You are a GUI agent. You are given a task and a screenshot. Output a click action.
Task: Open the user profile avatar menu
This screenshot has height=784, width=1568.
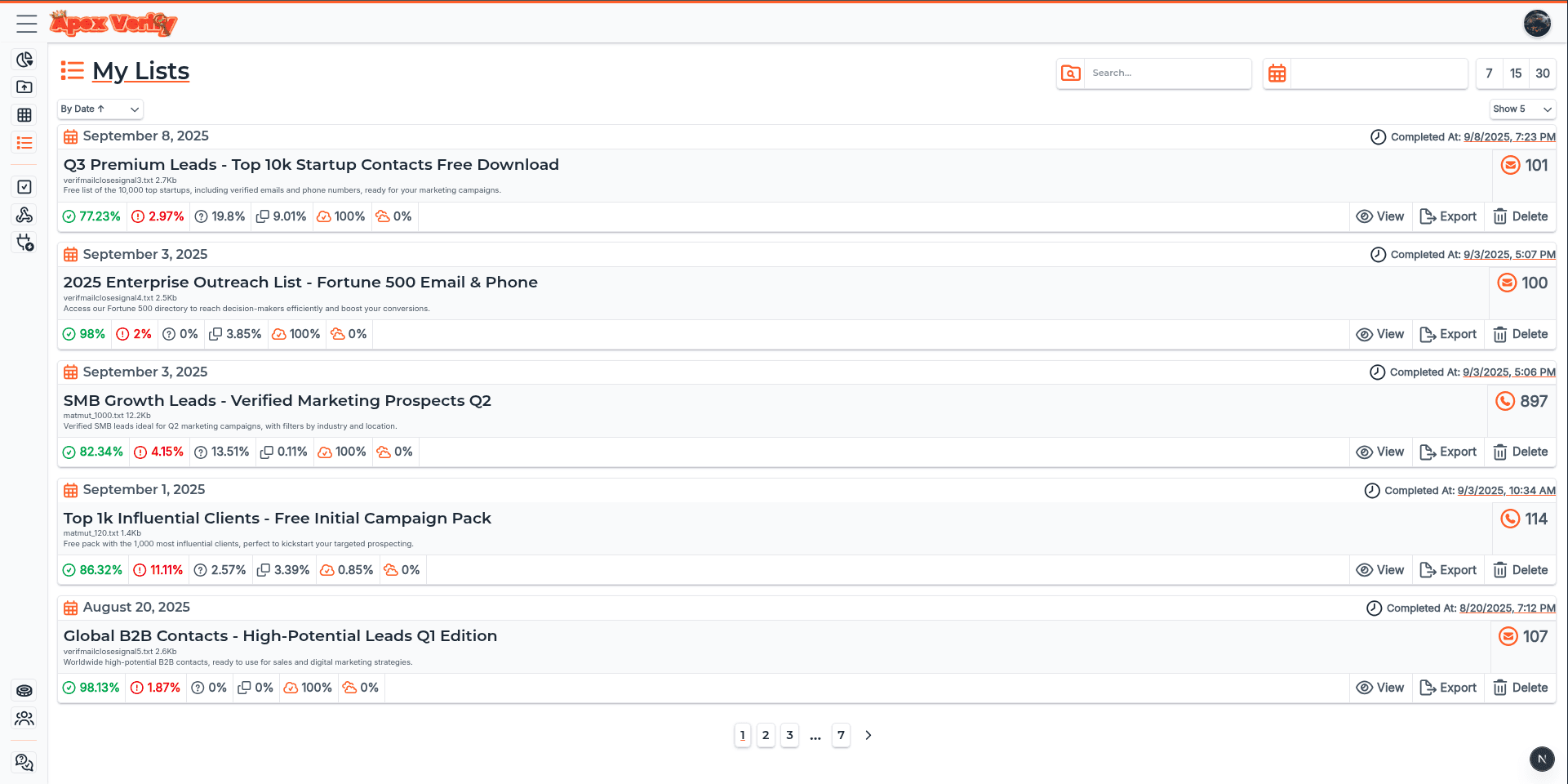[x=1537, y=24]
